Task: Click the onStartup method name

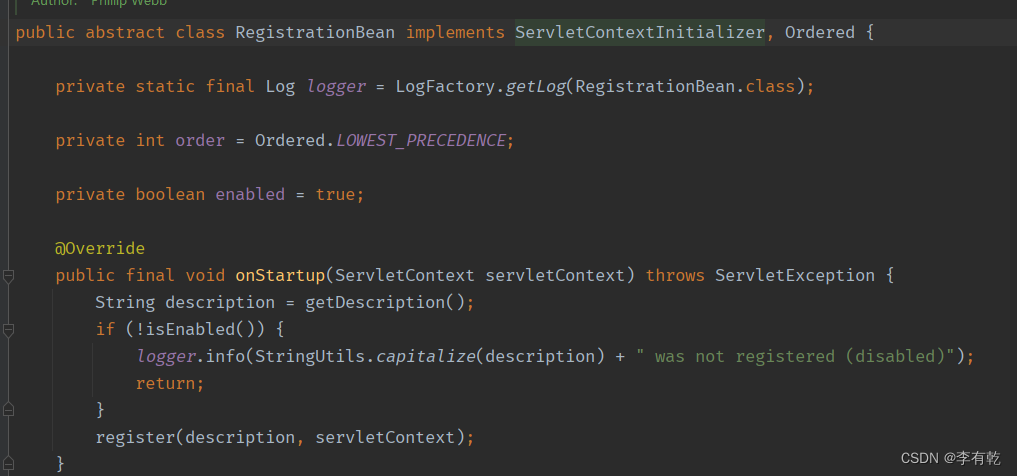Action: (x=280, y=276)
